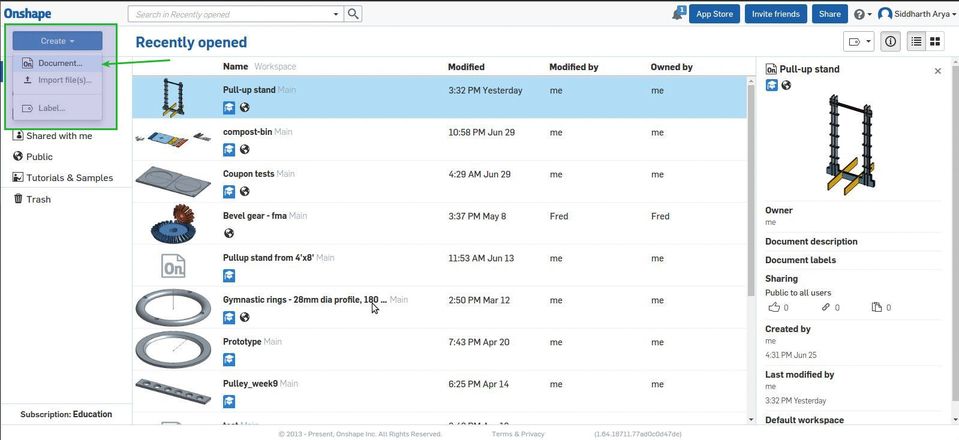
Task: Click the education icon under Pulley_week9
Action: tap(229, 401)
